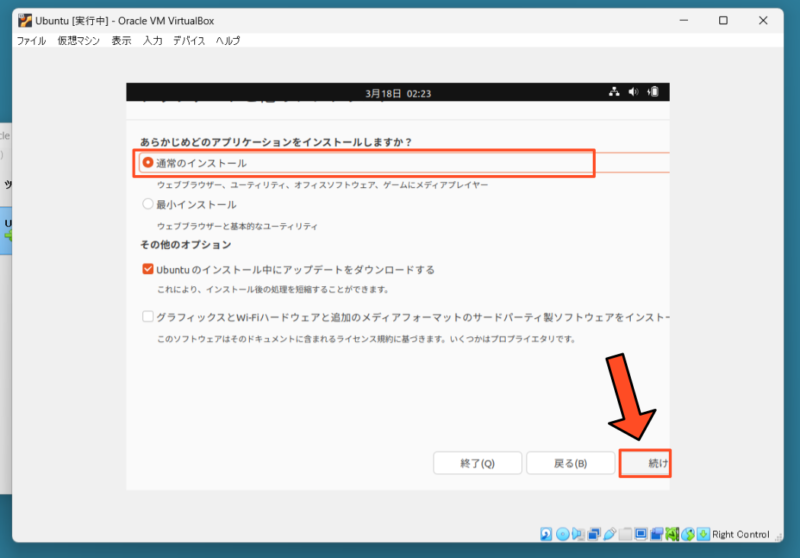Viewport: 800px width, 558px height.
Task: Open the 3月18日 02:23 clock menu
Action: [x=398, y=93]
